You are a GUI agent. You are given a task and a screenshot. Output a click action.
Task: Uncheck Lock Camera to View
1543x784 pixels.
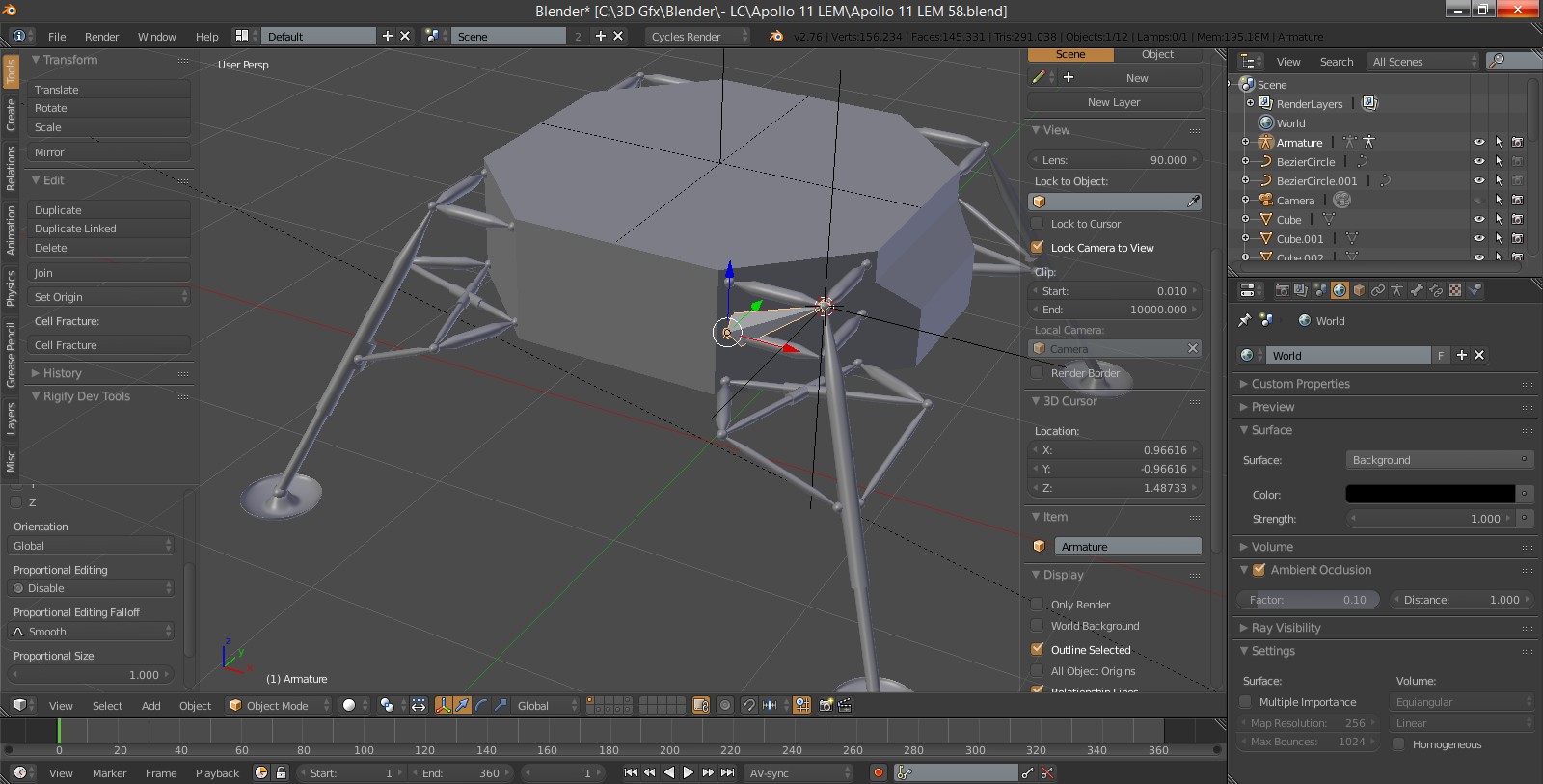(1038, 248)
